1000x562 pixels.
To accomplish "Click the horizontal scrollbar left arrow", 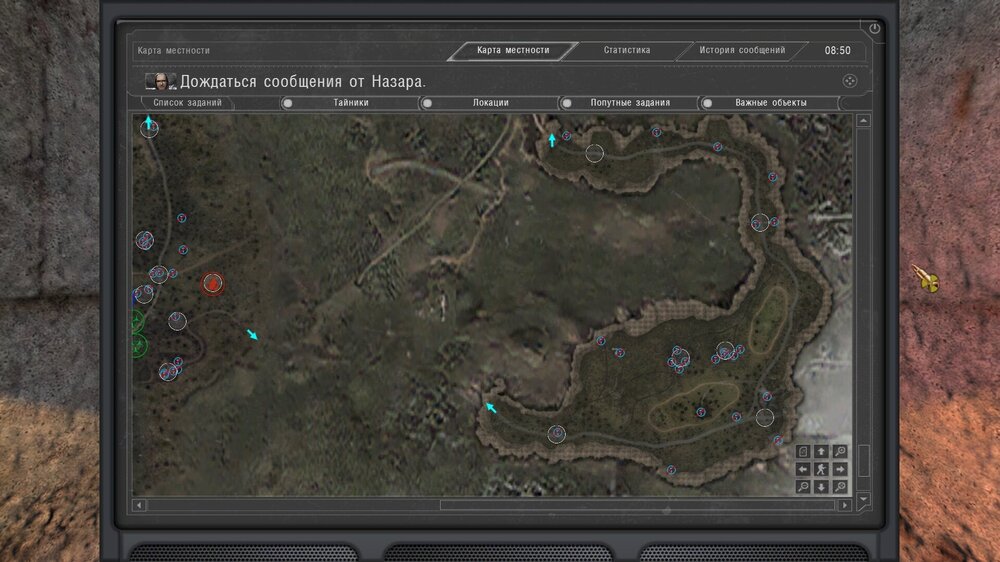I will coord(140,505).
